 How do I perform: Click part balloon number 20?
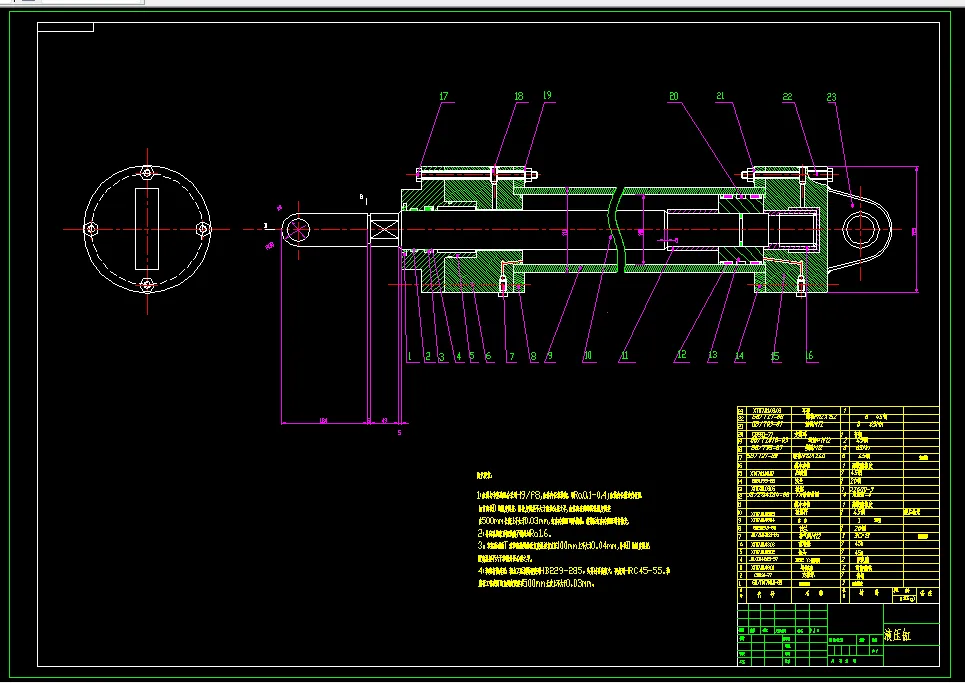tap(673, 96)
